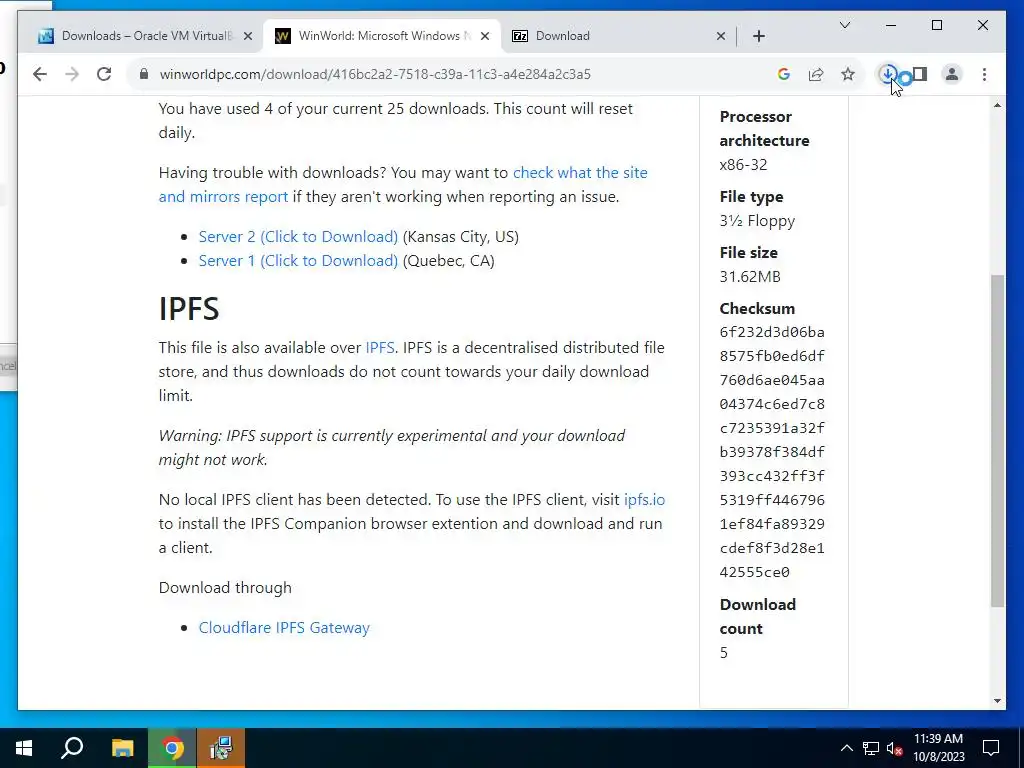Image resolution: width=1024 pixels, height=768 pixels.
Task: Open the taskbar clock and date
Action: click(938, 748)
